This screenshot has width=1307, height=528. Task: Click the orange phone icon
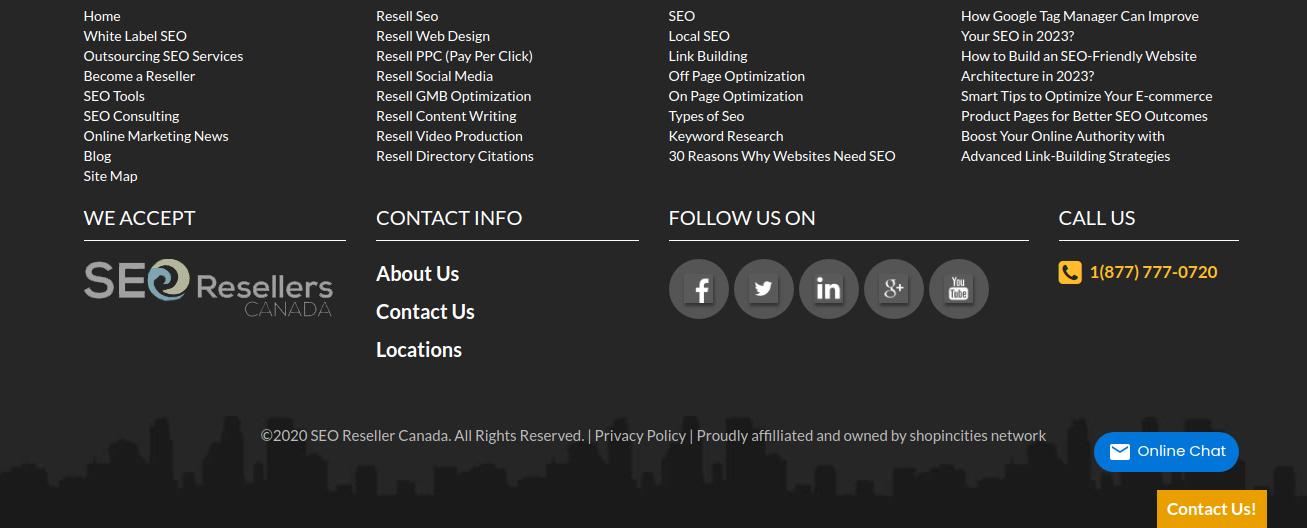(x=1070, y=272)
